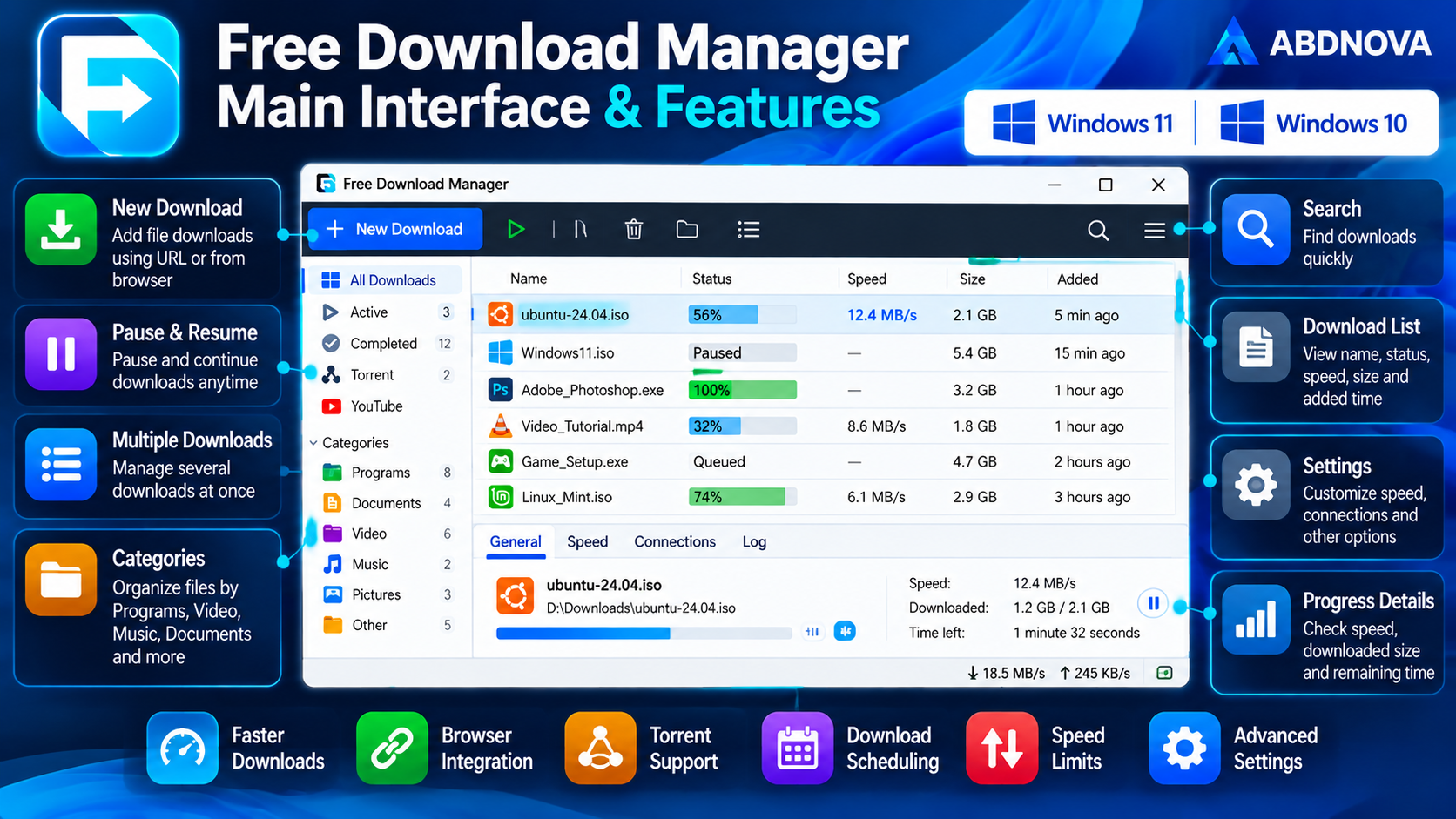
Task: Click the speed limit icon beside details progress bar
Action: (812, 632)
